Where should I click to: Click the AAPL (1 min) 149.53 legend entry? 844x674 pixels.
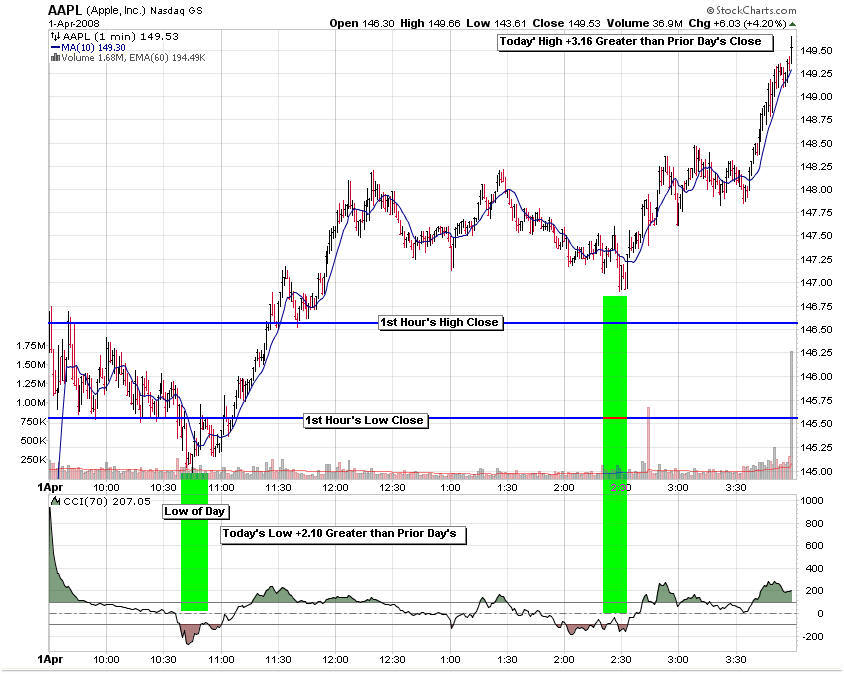click(x=121, y=37)
